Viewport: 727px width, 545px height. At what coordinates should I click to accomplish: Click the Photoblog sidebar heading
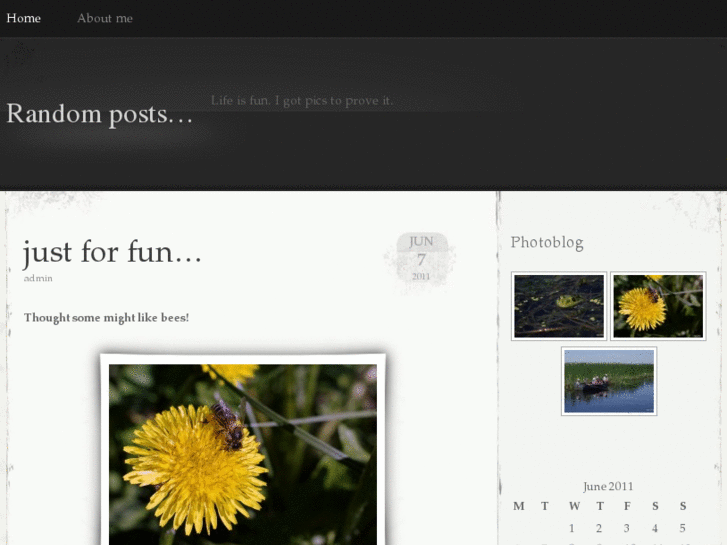(x=547, y=242)
